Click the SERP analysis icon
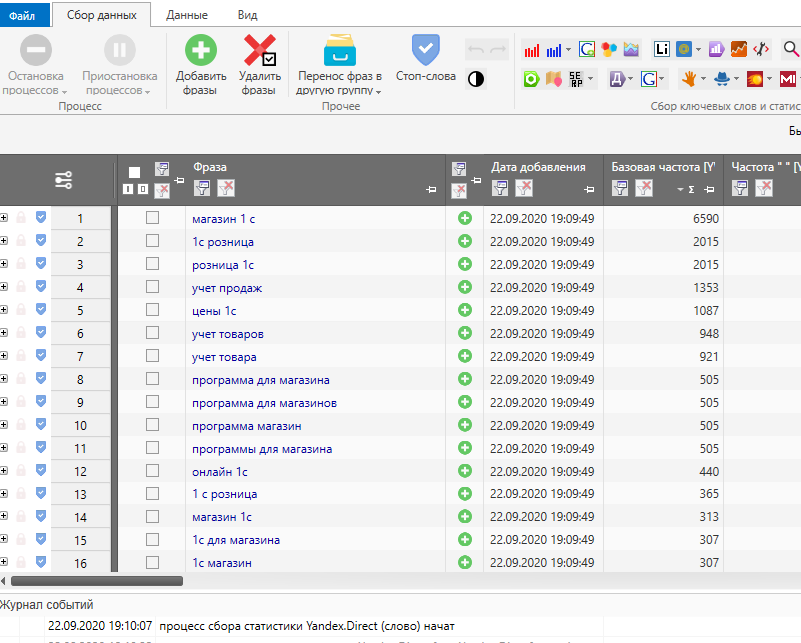Screen dimensions: 801x643 point(577,79)
